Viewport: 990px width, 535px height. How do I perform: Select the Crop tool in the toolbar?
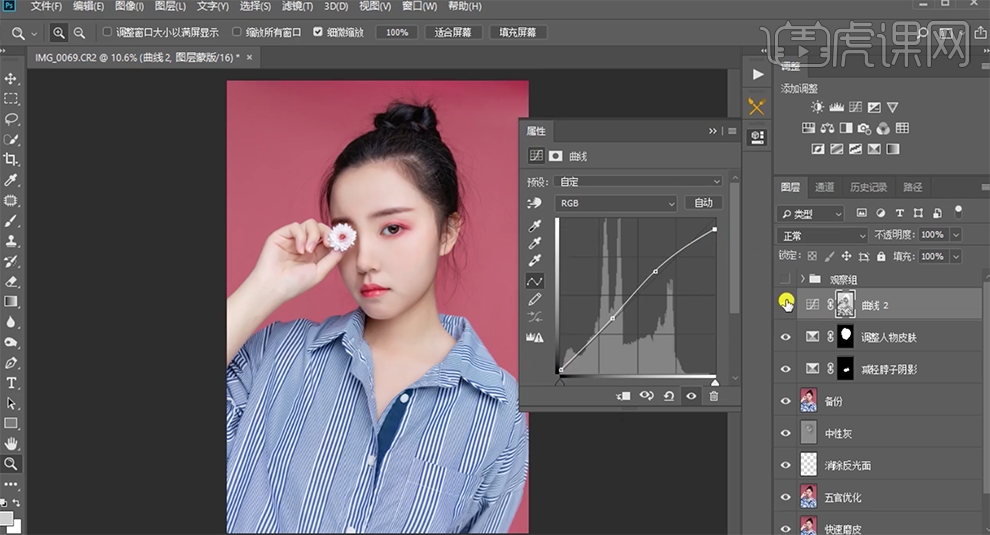point(11,160)
